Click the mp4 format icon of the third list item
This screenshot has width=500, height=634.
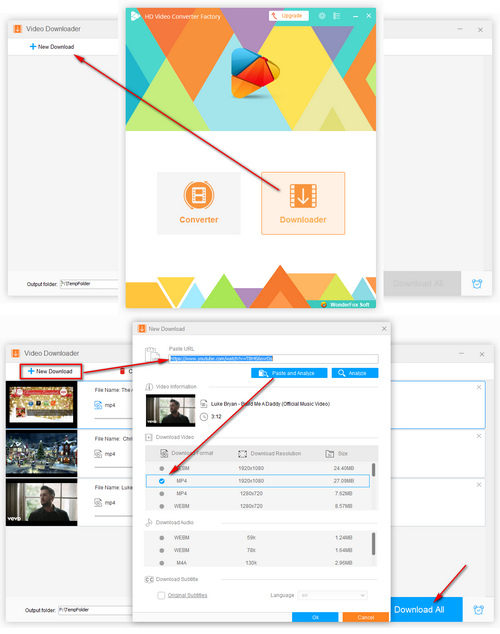98,503
